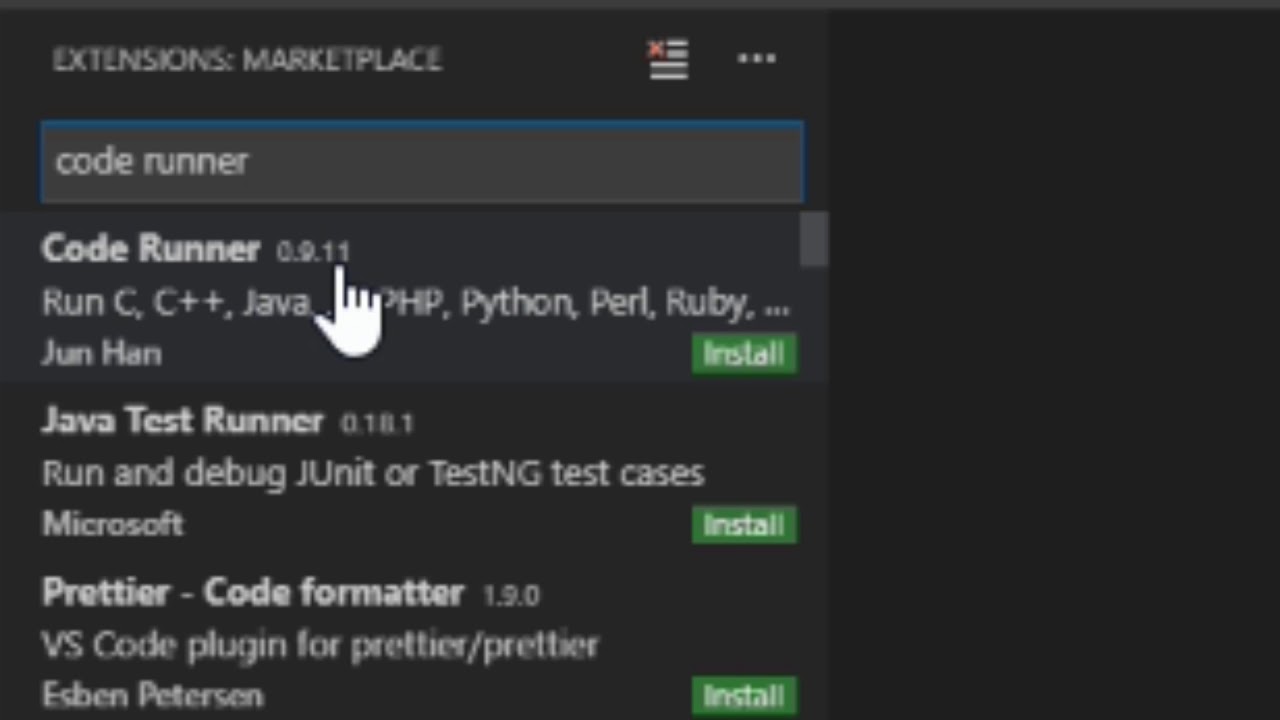The image size is (1280, 720).
Task: Install the Java Test Runner extension
Action: pos(744,525)
